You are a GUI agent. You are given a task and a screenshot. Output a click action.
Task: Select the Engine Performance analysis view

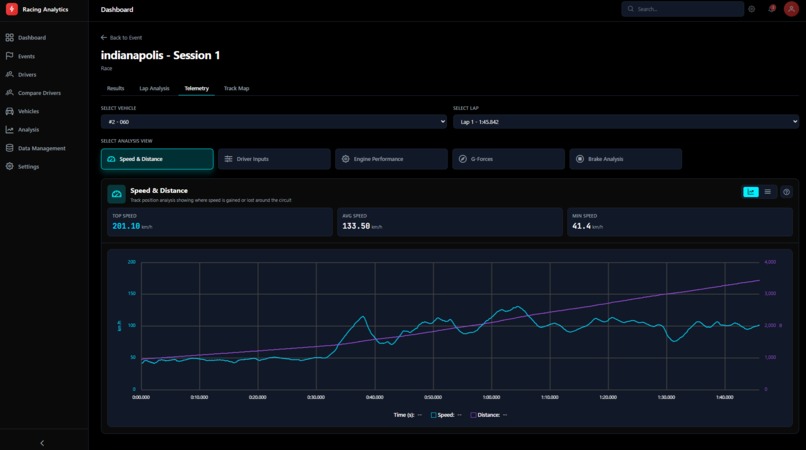391,159
